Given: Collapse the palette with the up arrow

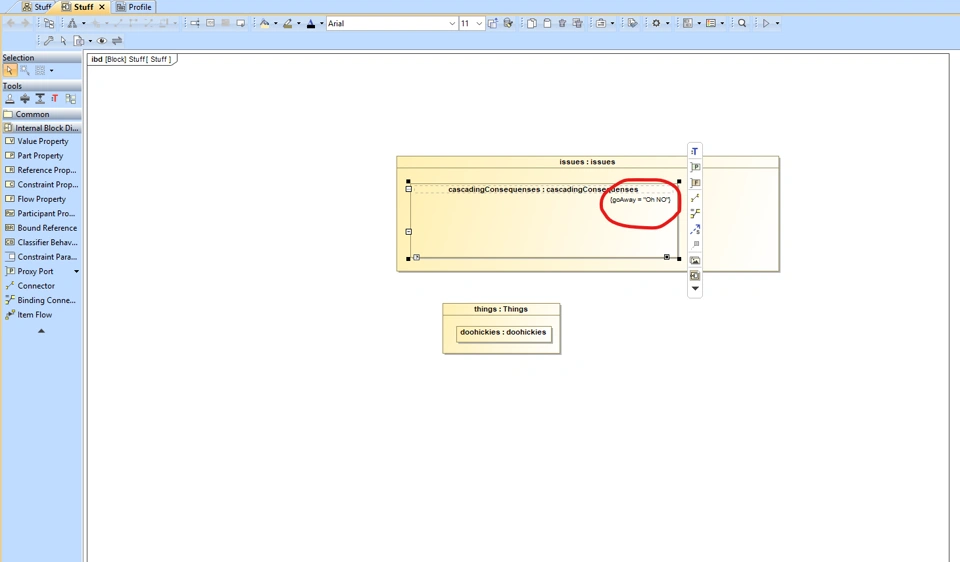Looking at the screenshot, I should [x=41, y=331].
